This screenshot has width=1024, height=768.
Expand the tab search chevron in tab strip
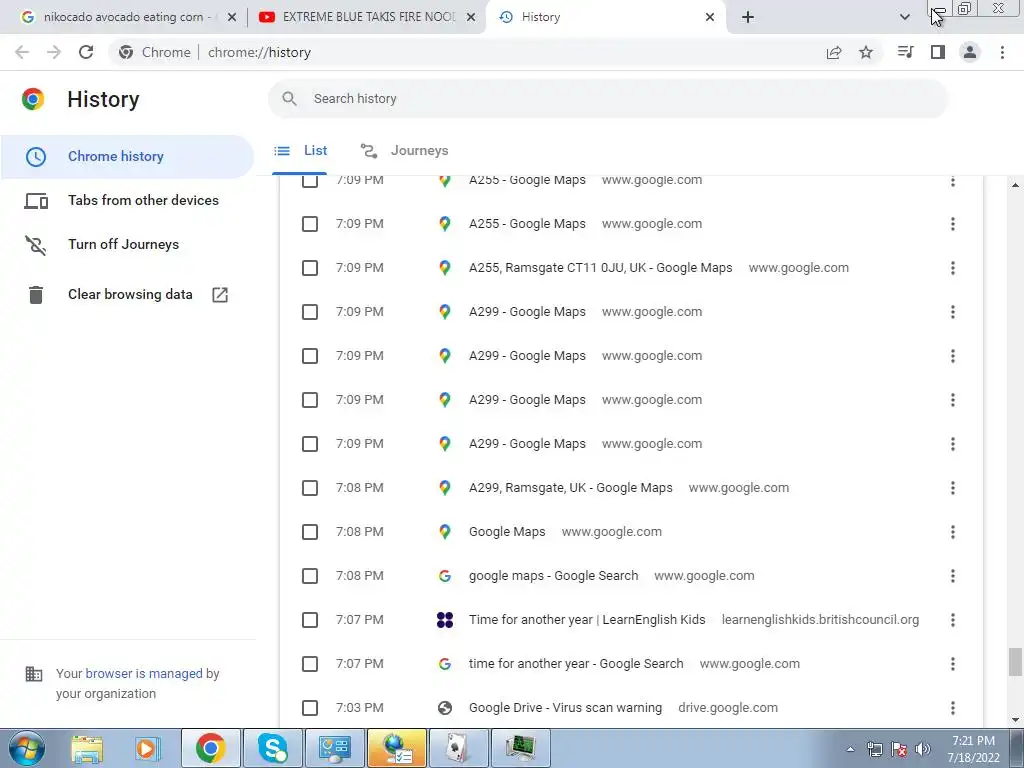(904, 17)
